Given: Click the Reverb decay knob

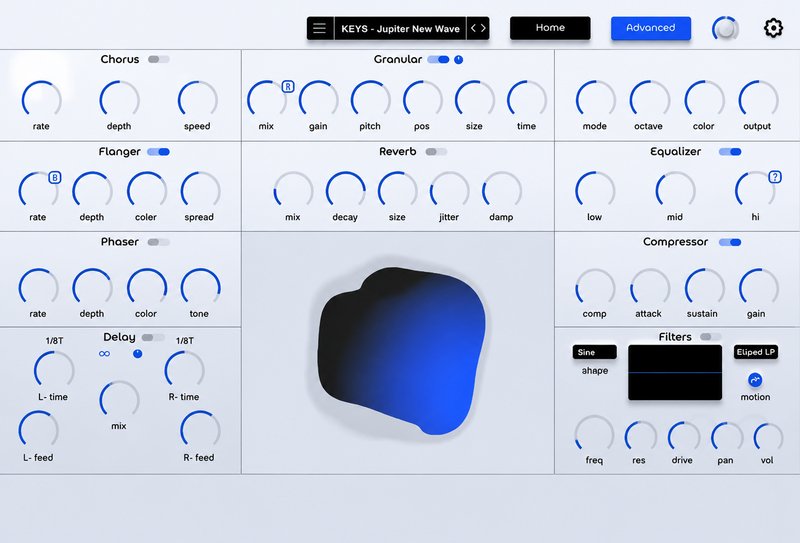Looking at the screenshot, I should [x=345, y=191].
